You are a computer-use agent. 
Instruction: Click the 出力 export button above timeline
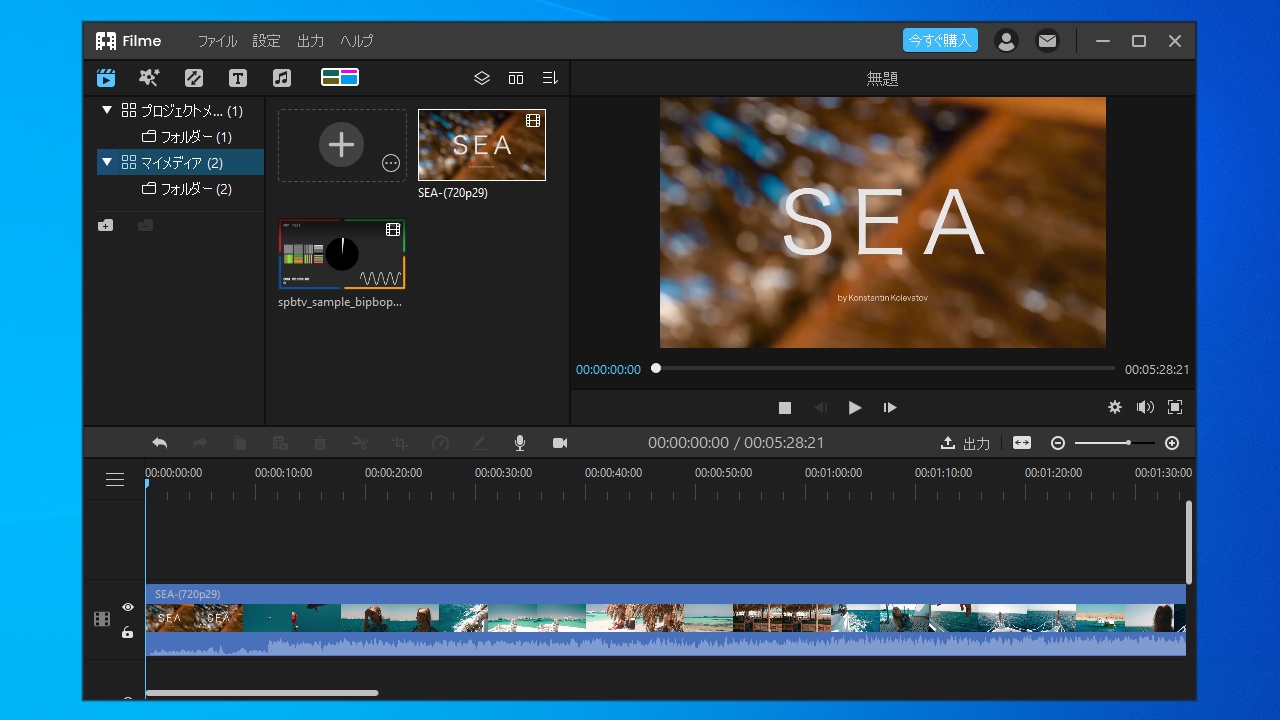[966, 443]
